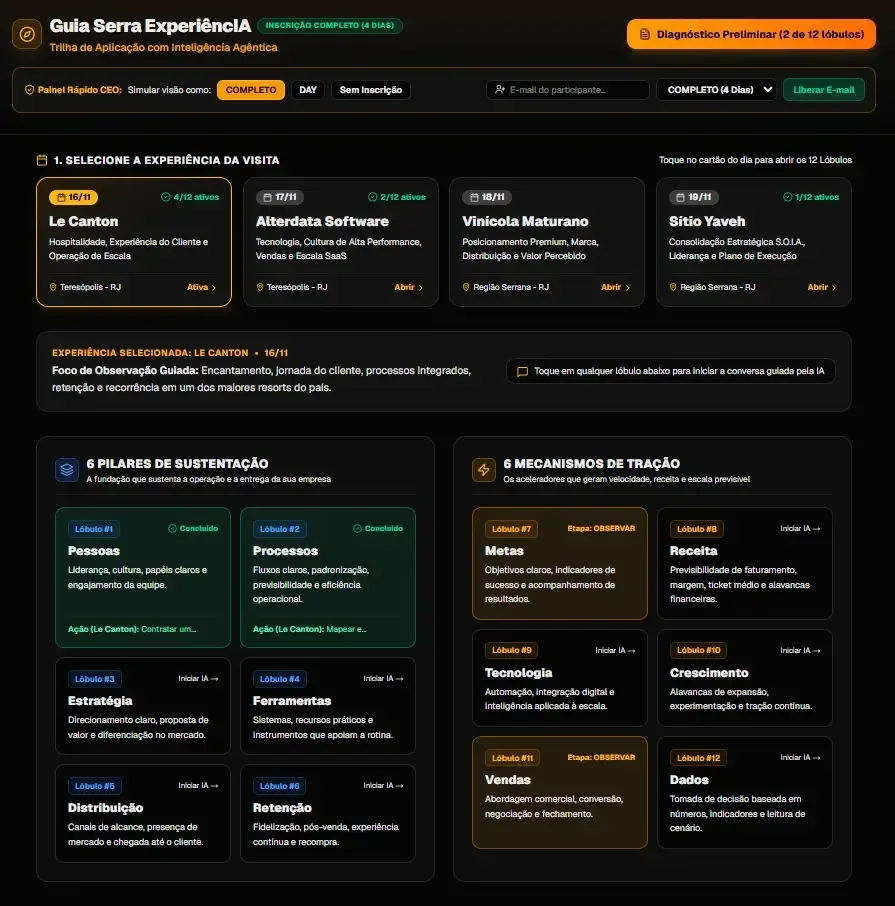Click Abrir on Vinícola Maturano card
Image resolution: width=895 pixels, height=906 pixels.
tap(615, 287)
